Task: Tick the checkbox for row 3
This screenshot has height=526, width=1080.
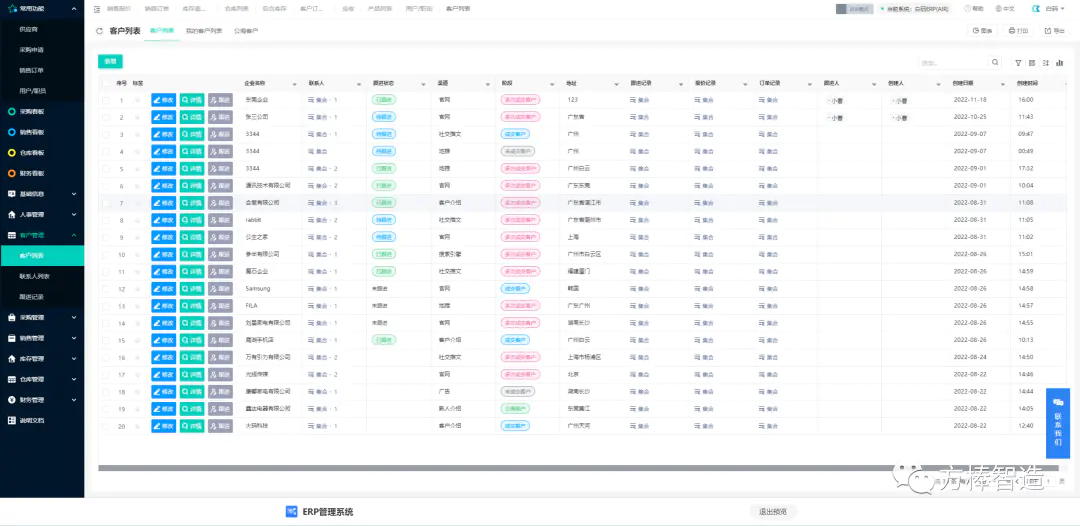Action: [106, 134]
